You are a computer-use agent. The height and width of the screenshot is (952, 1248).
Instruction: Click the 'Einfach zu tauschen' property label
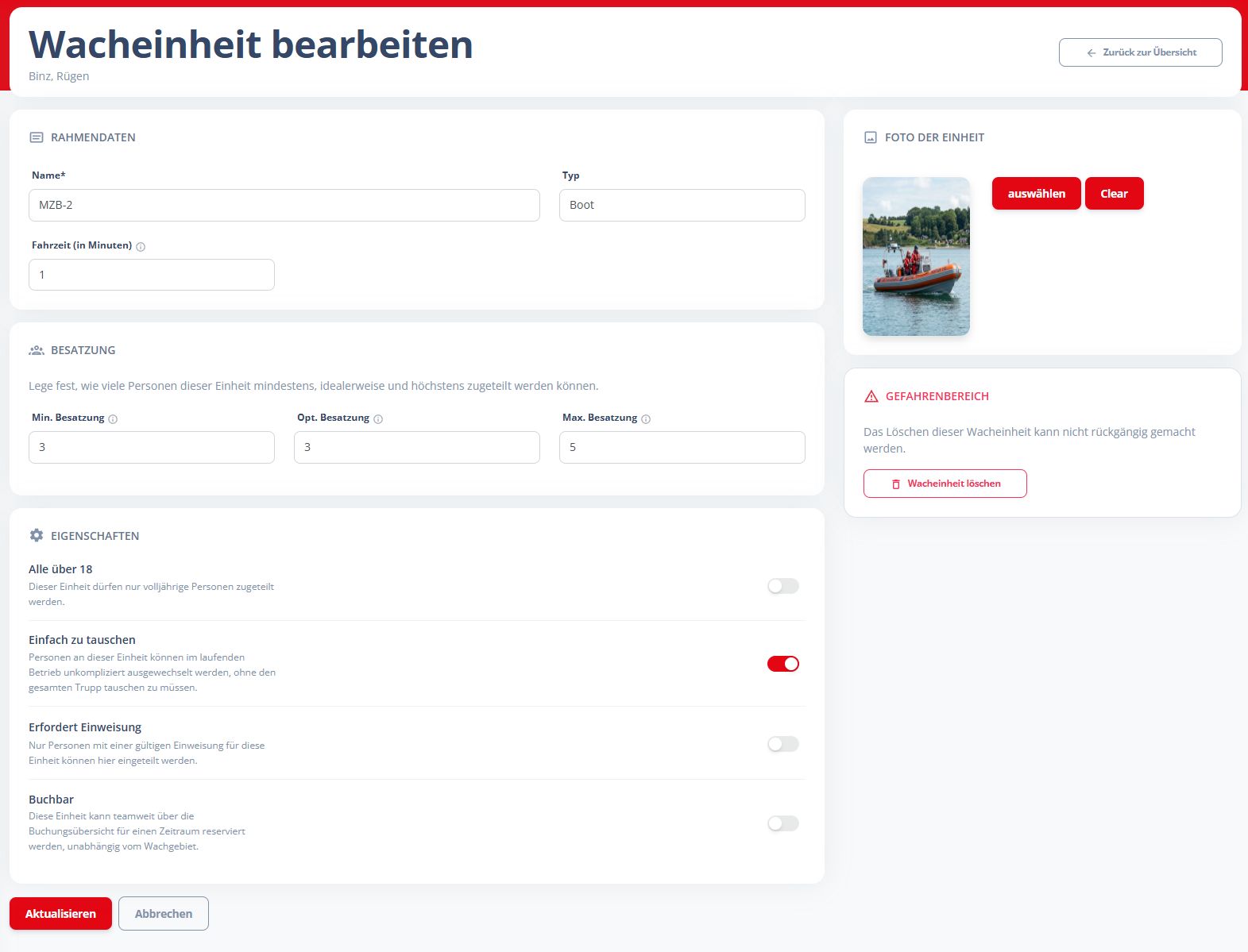[x=82, y=640]
